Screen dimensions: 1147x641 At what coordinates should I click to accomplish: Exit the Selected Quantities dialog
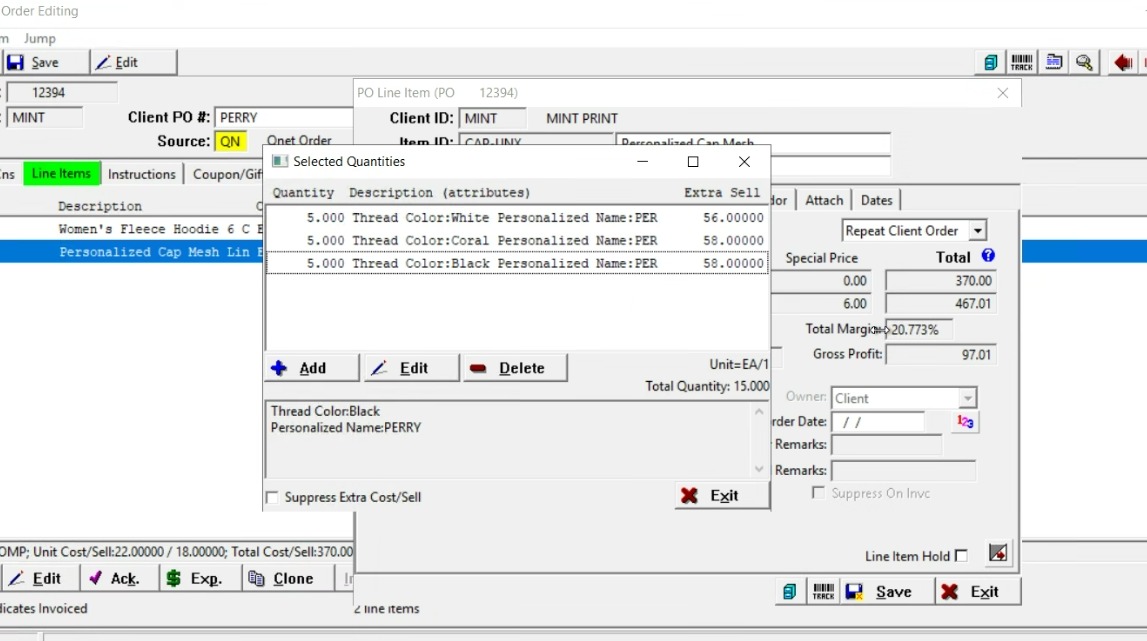722,495
